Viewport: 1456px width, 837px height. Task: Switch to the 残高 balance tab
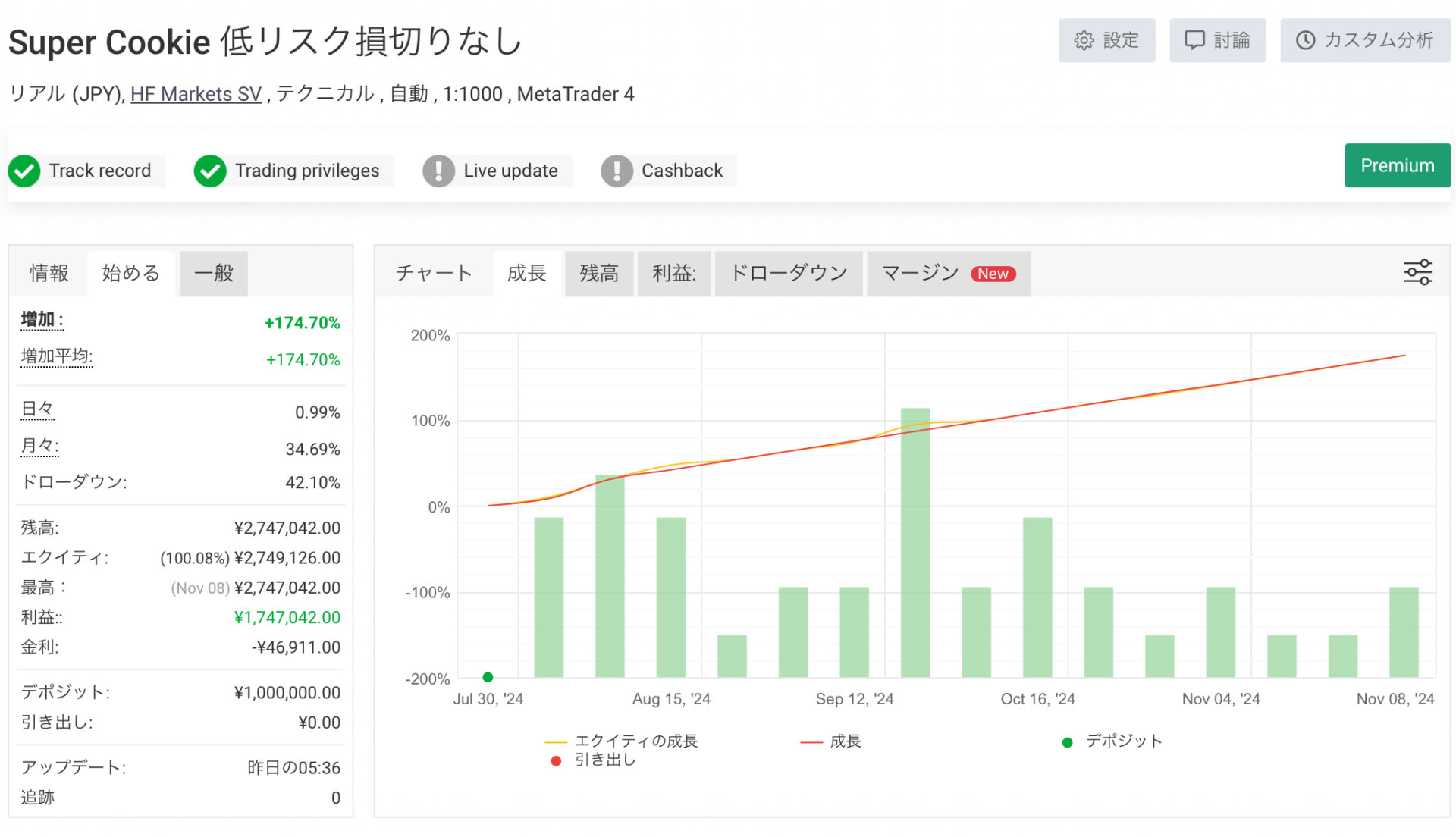599,273
